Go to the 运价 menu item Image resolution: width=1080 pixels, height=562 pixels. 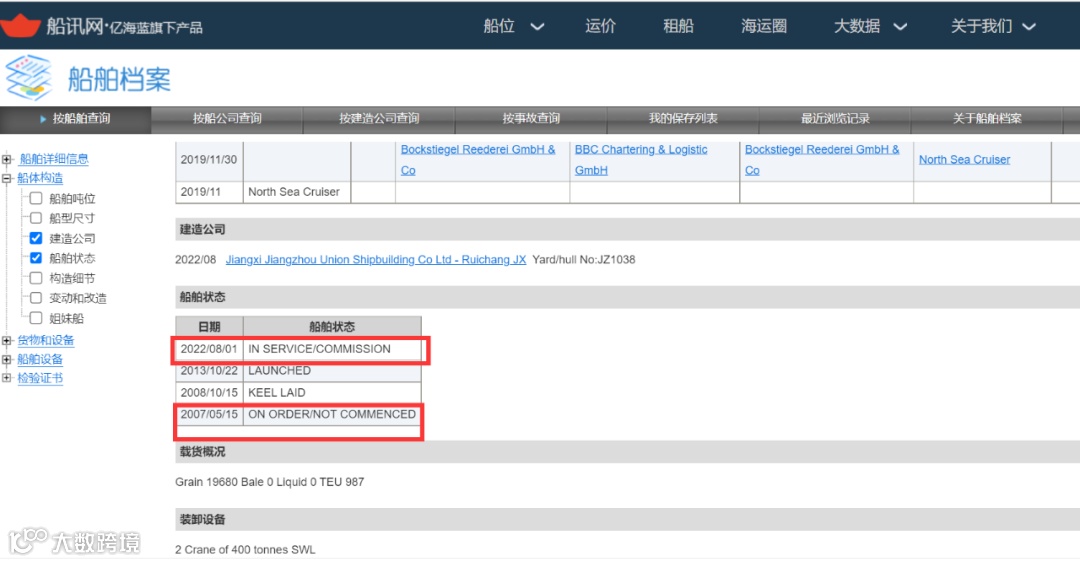pos(600,26)
